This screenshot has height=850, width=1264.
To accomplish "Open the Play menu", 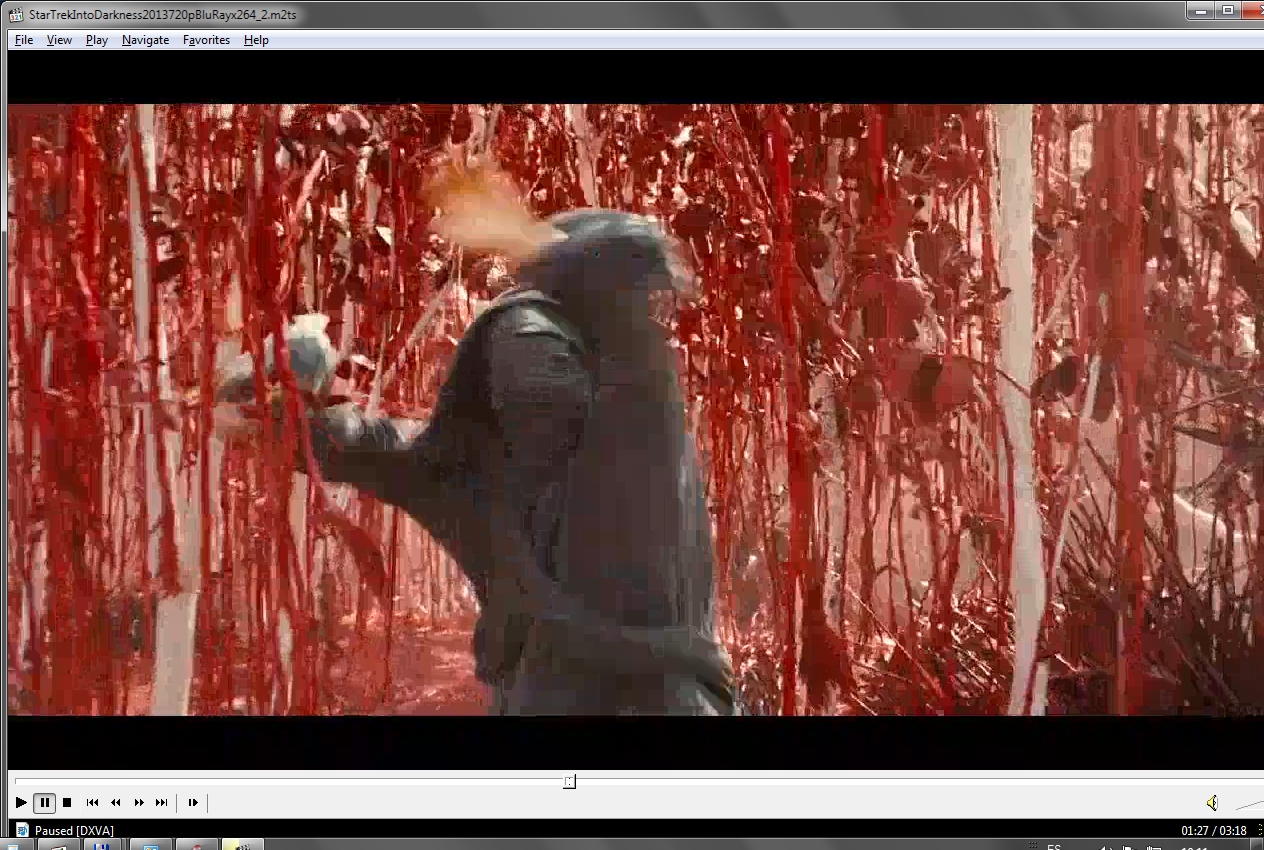I will (97, 40).
